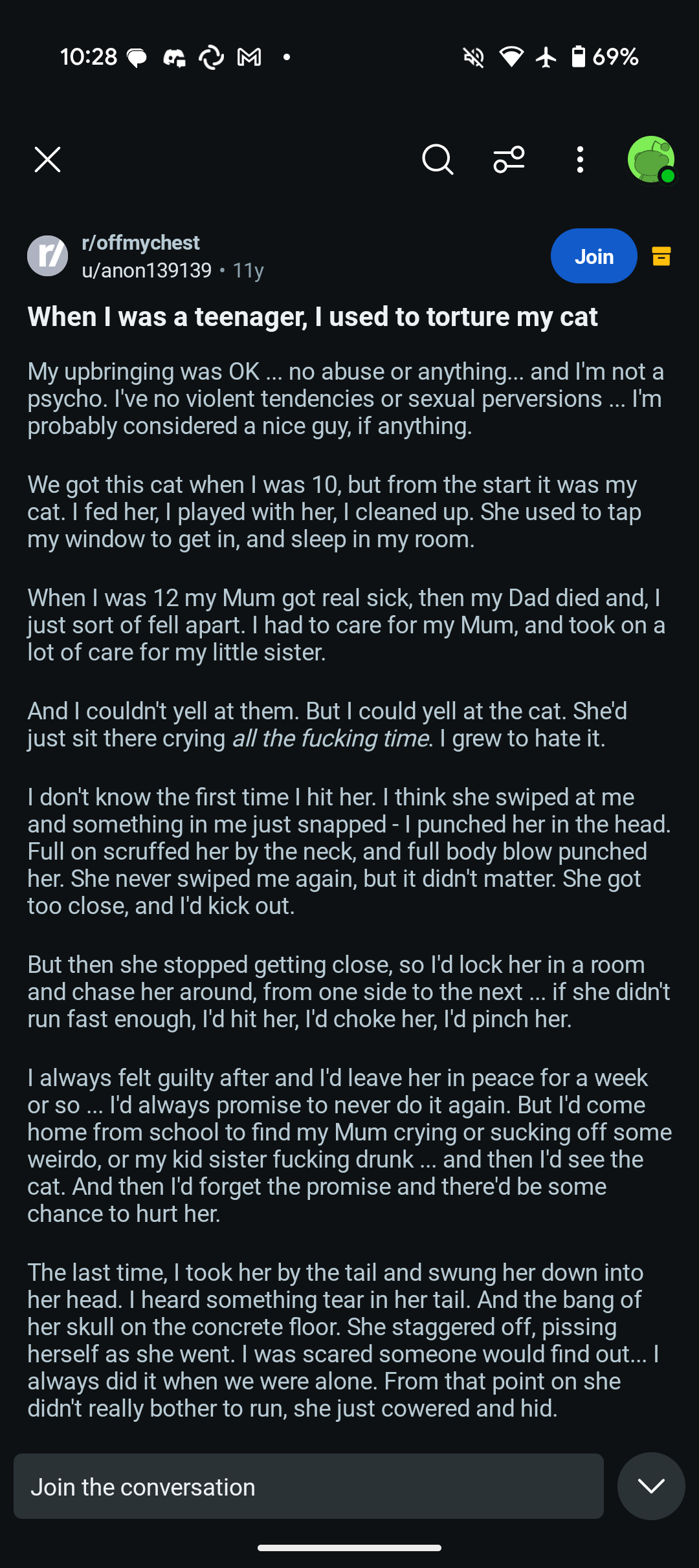Tap the down chevron button
Viewport: 699px width, 1568px height.
click(651, 1486)
